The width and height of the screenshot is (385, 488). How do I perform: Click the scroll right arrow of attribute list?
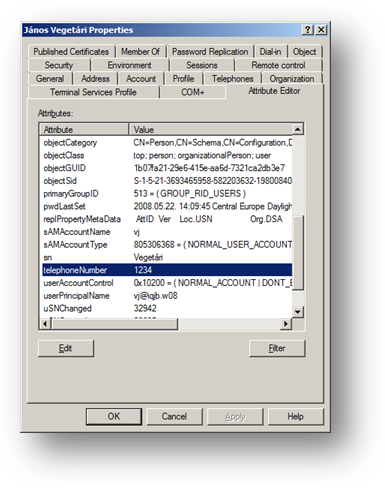pos(286,323)
